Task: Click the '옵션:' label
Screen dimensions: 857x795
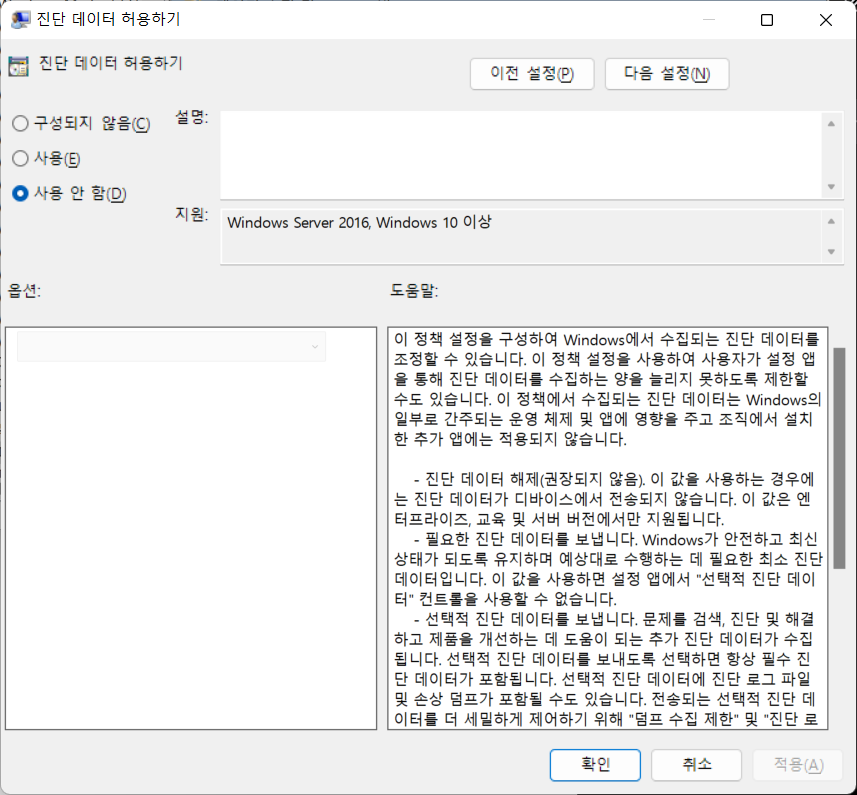Action: [x=24, y=290]
